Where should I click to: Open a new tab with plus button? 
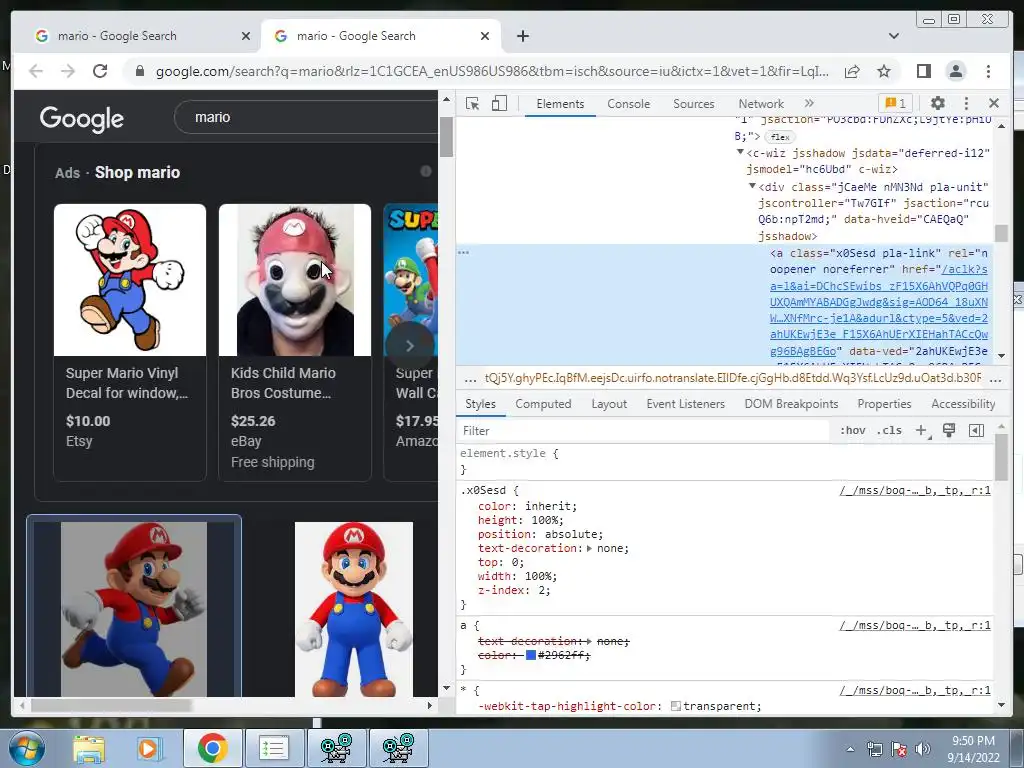pyautogui.click(x=522, y=36)
